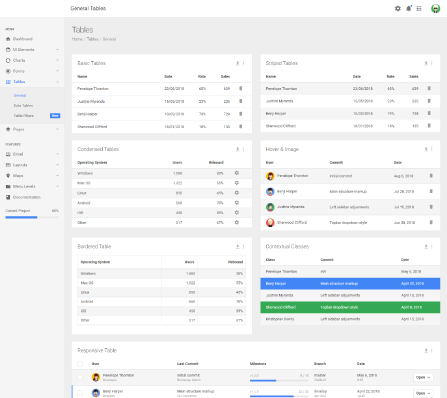Delete Benji Harper commit in Hover & Image
447x398 pixels.
click(x=431, y=191)
